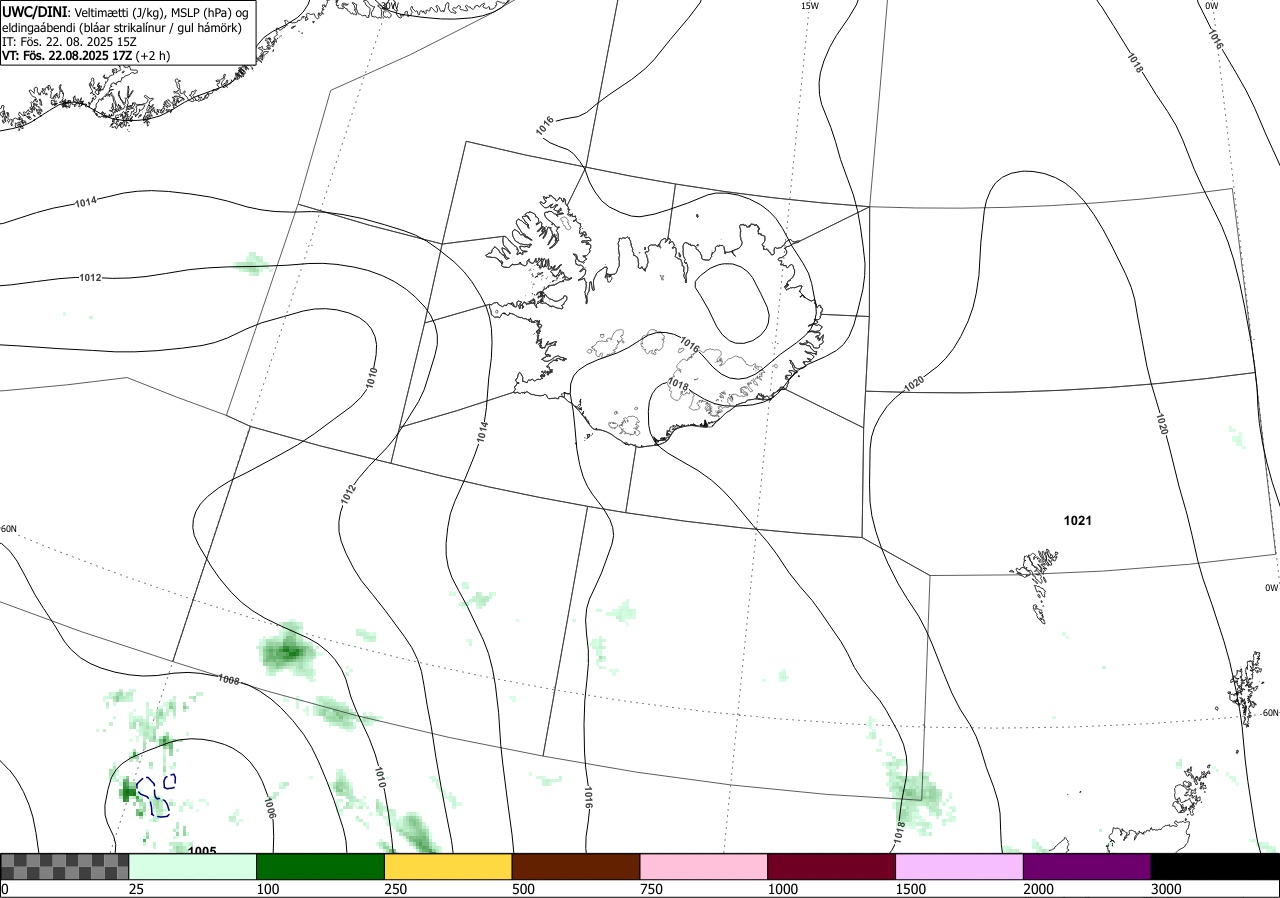Screen dimensions: 1280x898
Task: Select the black above-3000 legend swatch
Action: click(1215, 866)
